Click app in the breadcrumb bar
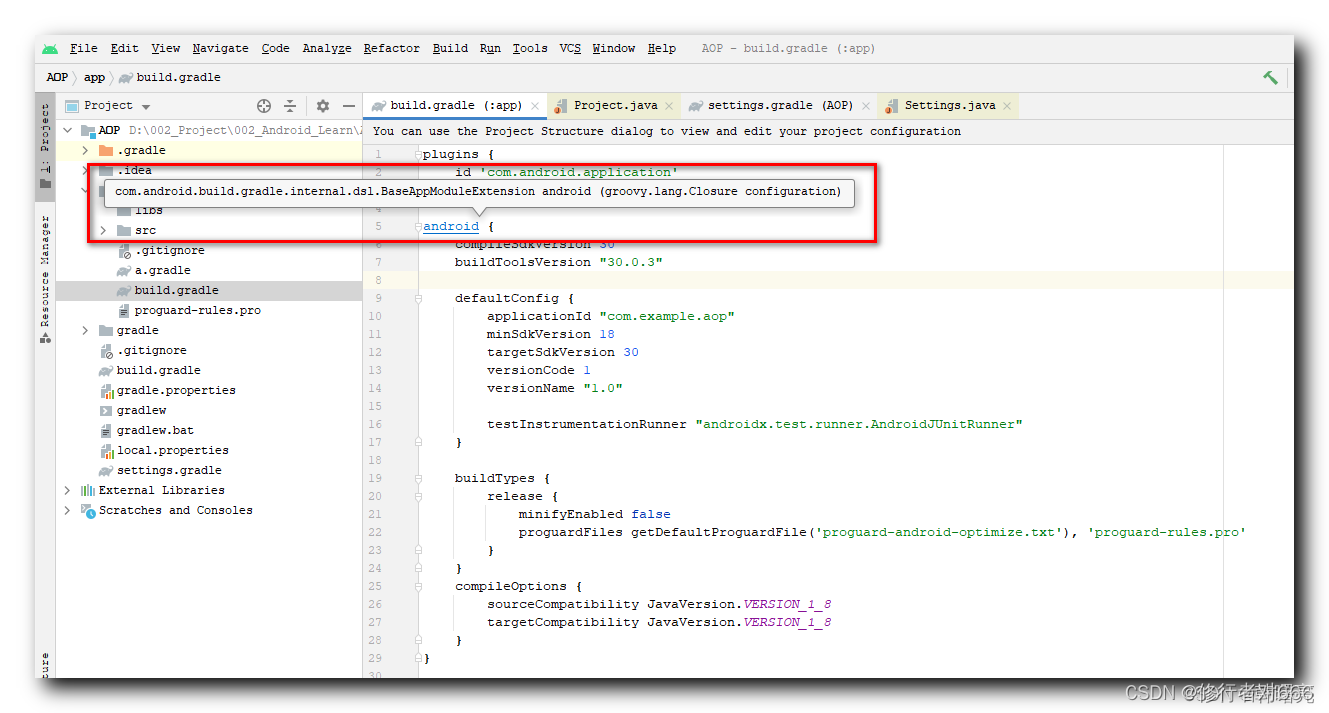This screenshot has width=1329, height=713. [94, 77]
